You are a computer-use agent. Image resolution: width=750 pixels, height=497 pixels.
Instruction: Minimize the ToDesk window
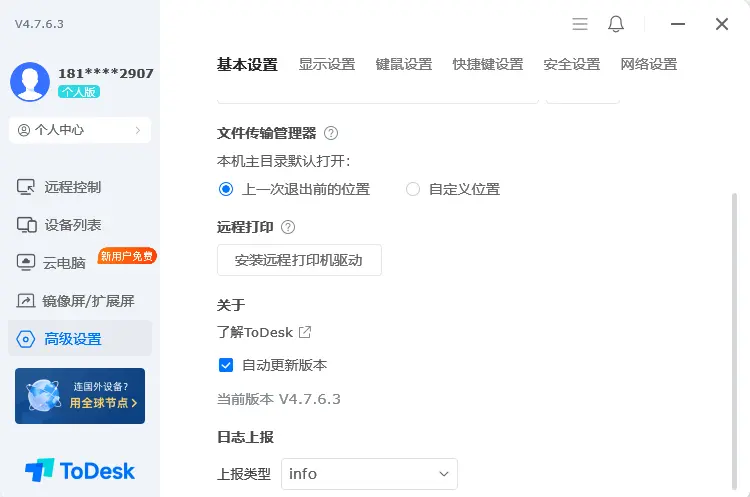(x=678, y=24)
